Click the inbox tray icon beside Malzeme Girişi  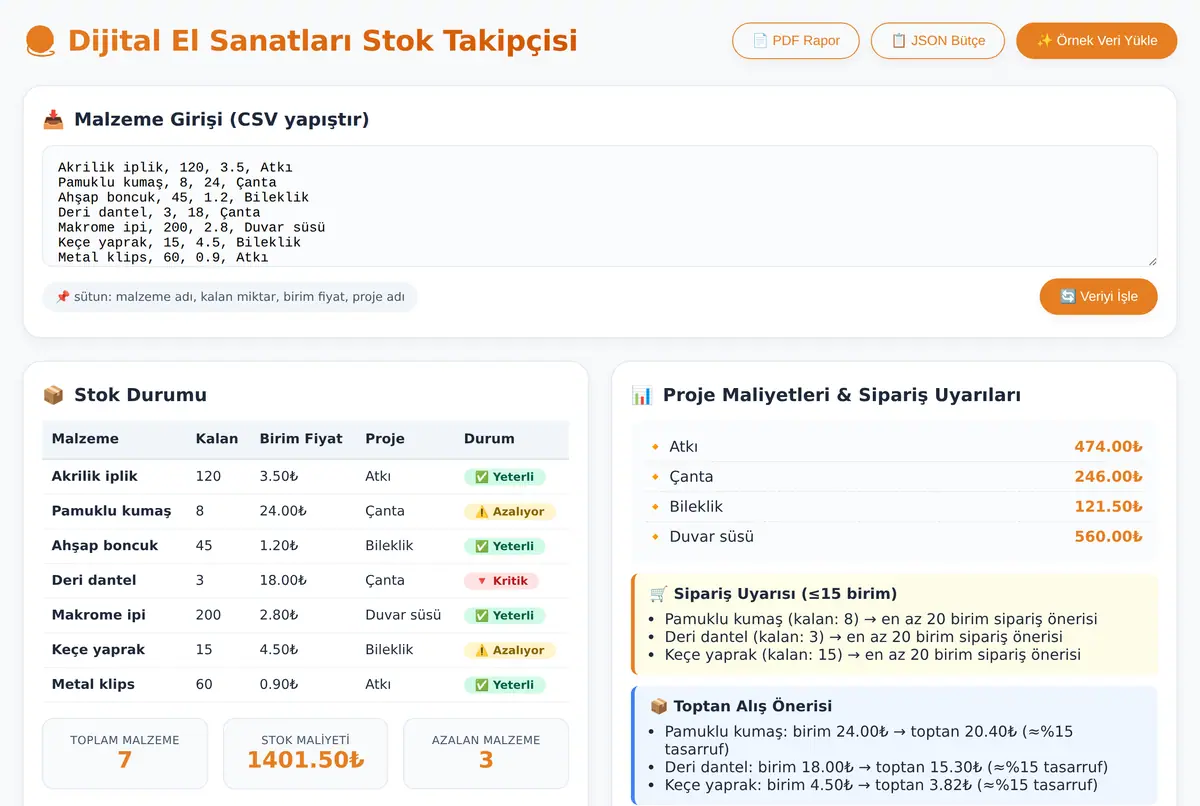click(53, 120)
